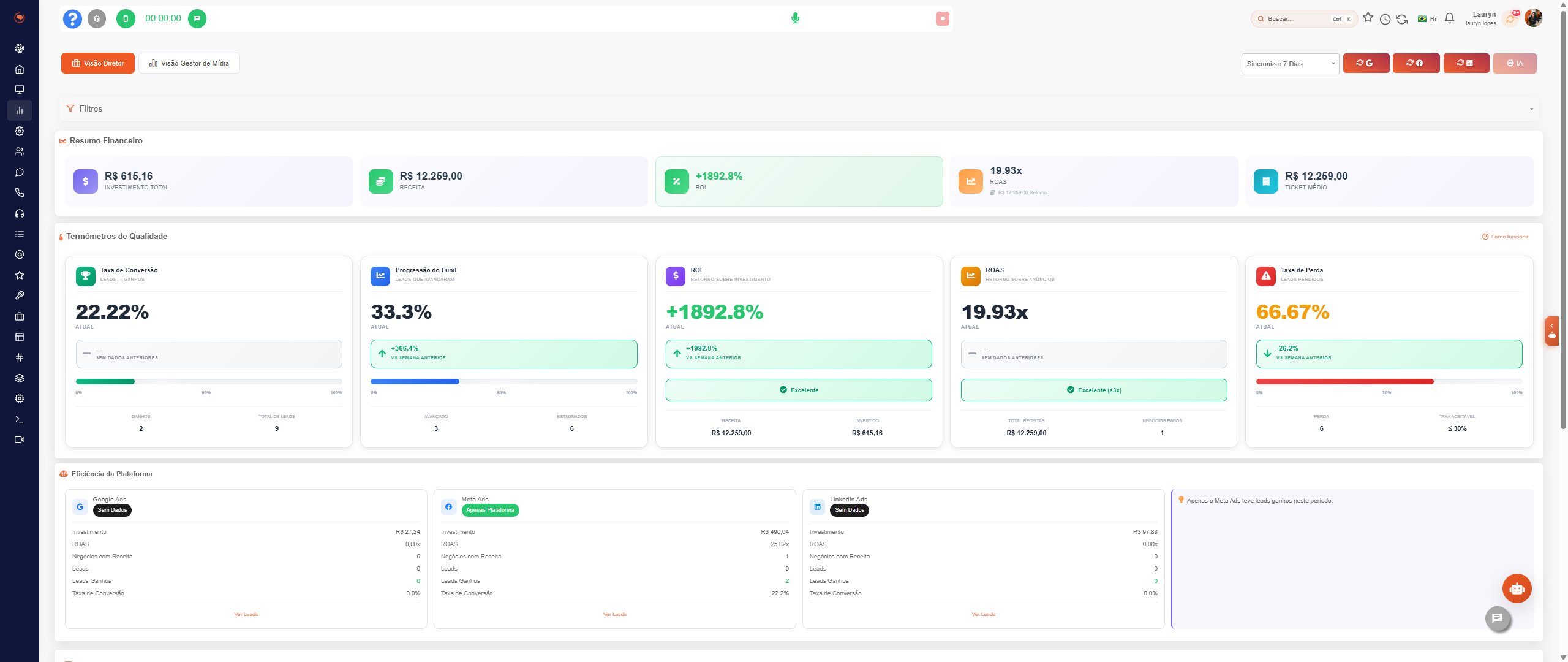This screenshot has width=1568, height=662.
Task: Open the headset support sidebar icon
Action: coord(20,213)
